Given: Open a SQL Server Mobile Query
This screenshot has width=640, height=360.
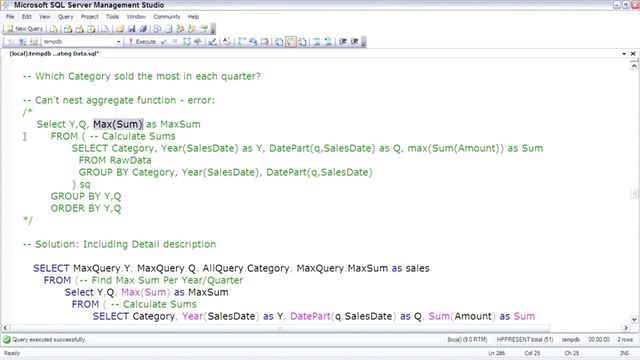Looking at the screenshot, I should [x=105, y=29].
